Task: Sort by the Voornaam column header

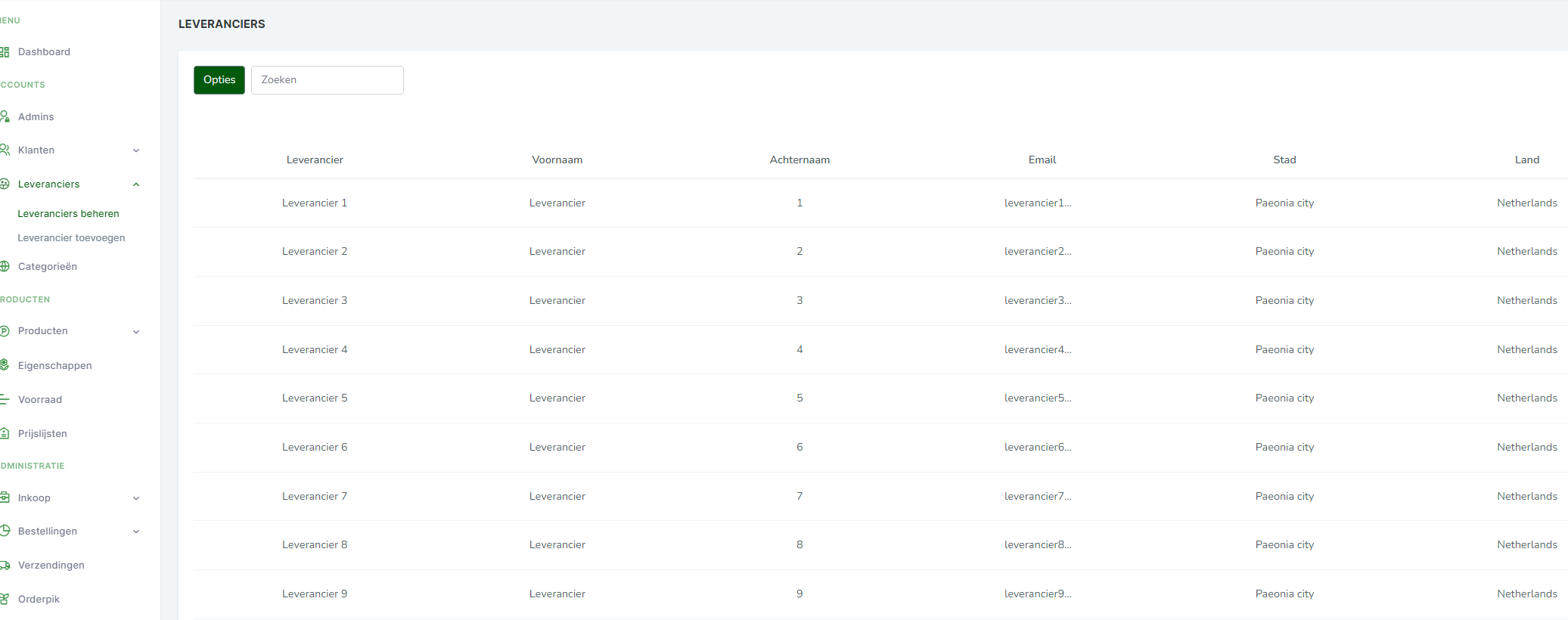Action: (x=557, y=160)
